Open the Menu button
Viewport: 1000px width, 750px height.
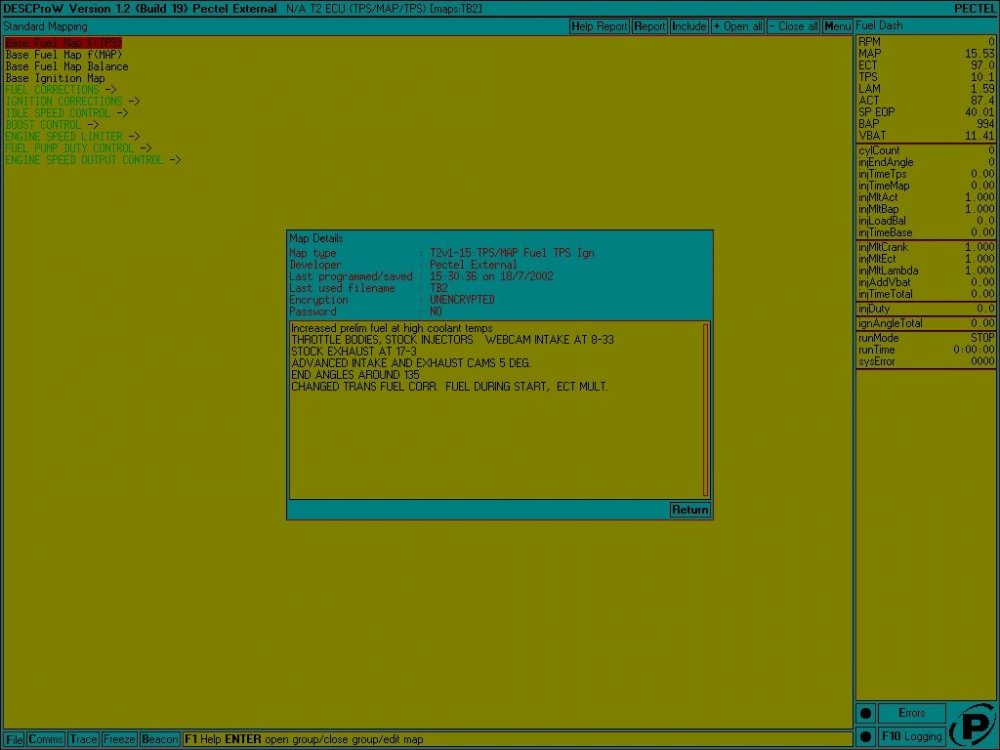coord(837,26)
